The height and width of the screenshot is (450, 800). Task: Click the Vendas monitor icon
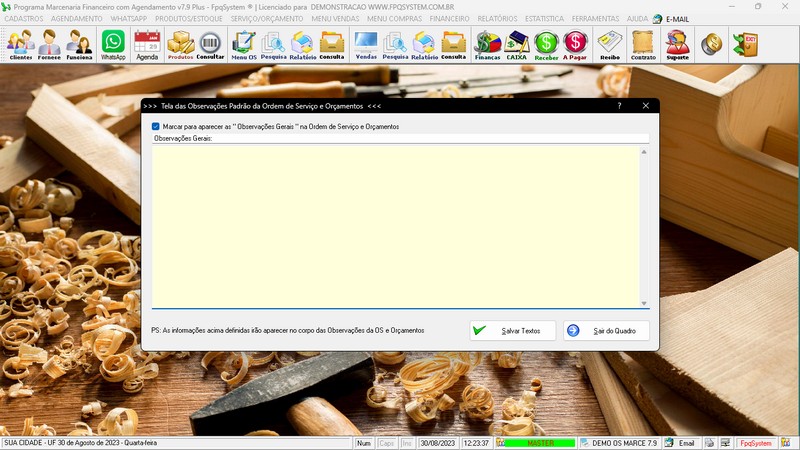tap(366, 45)
